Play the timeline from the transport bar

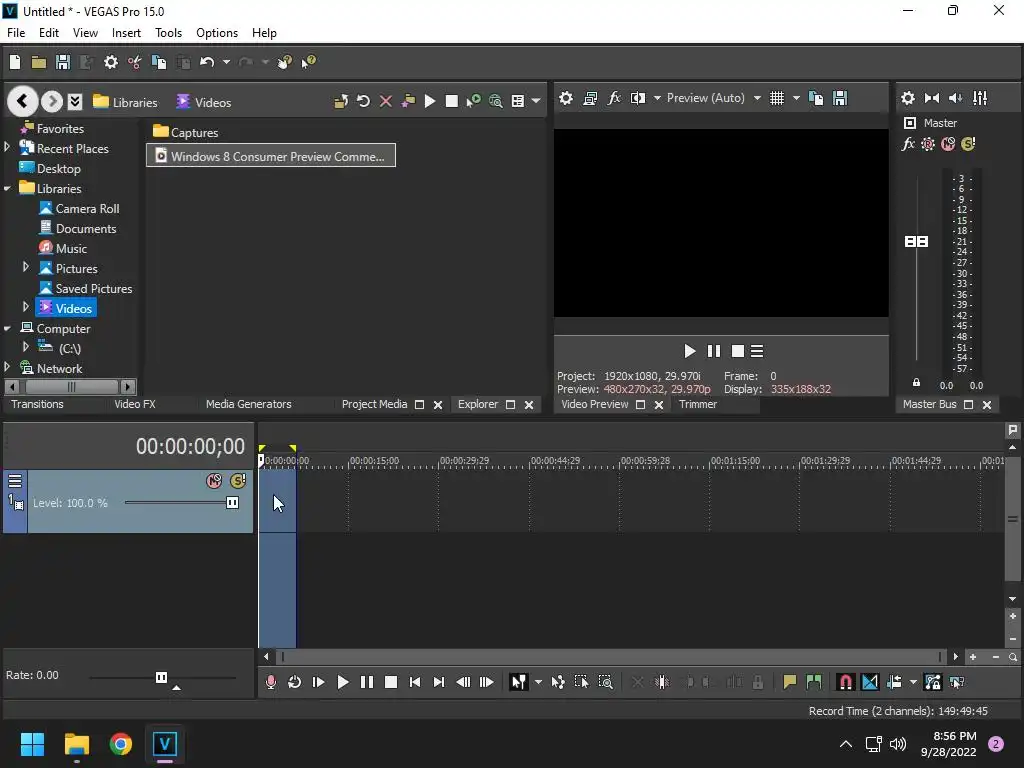coord(342,682)
